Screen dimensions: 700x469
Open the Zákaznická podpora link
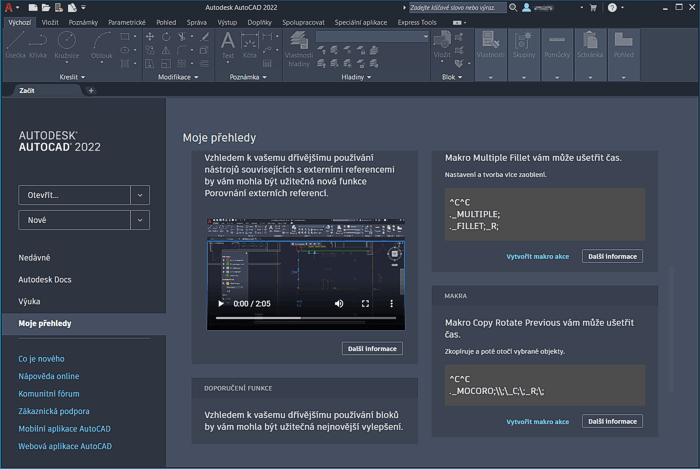click(x=54, y=411)
